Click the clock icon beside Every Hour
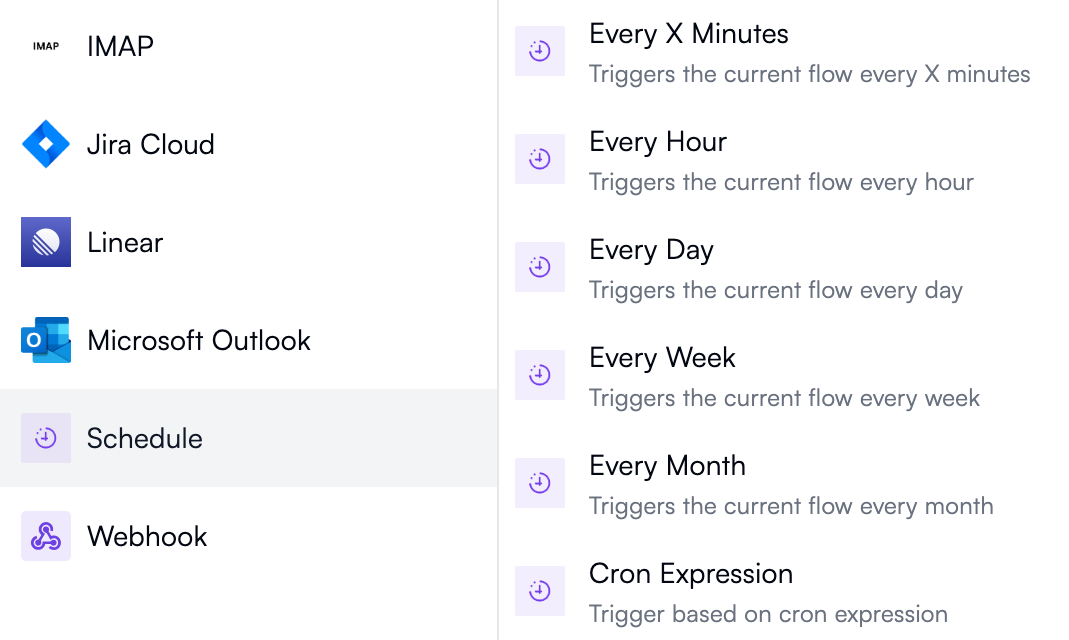 540,159
